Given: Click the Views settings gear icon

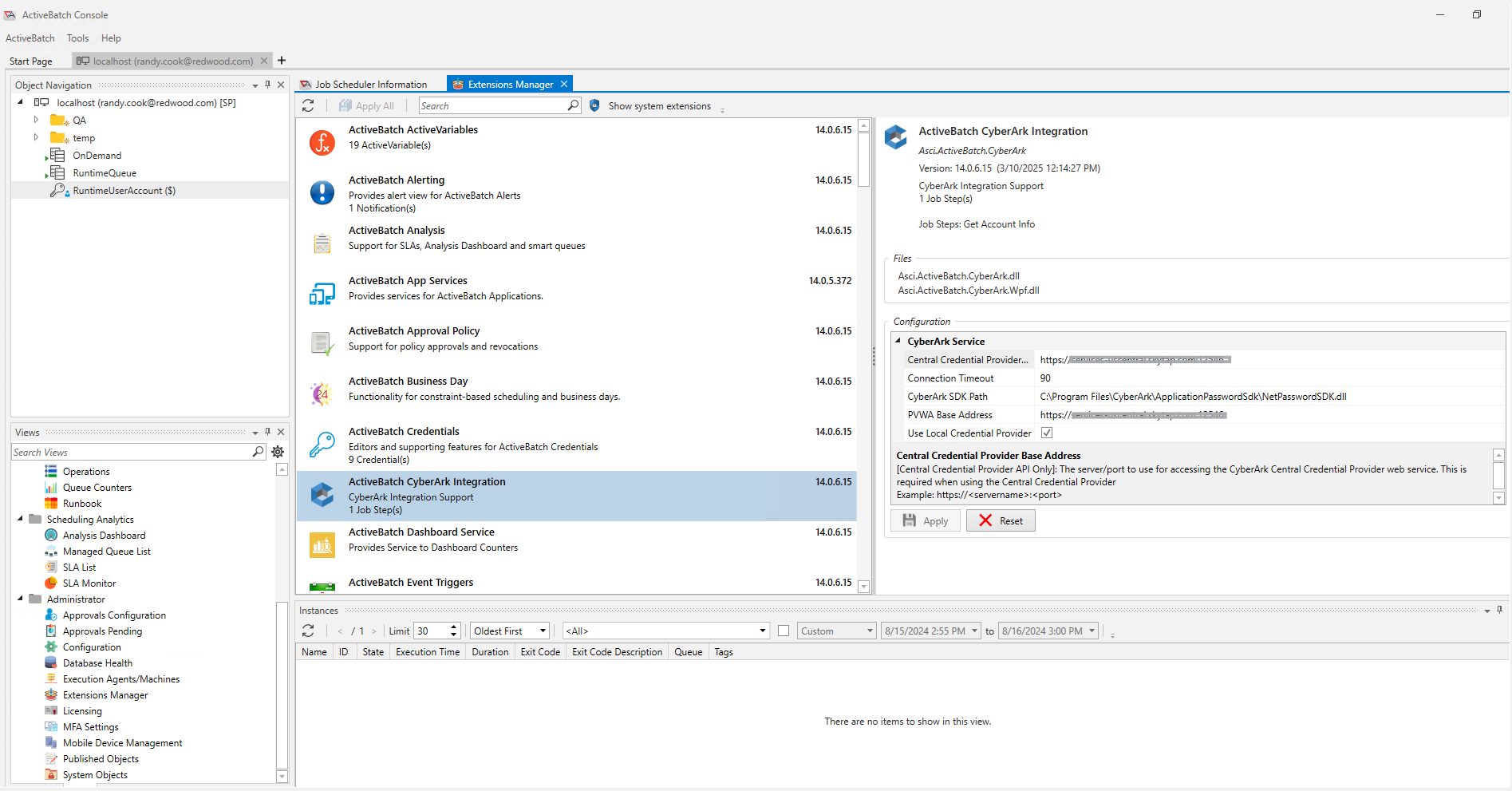Looking at the screenshot, I should point(278,452).
